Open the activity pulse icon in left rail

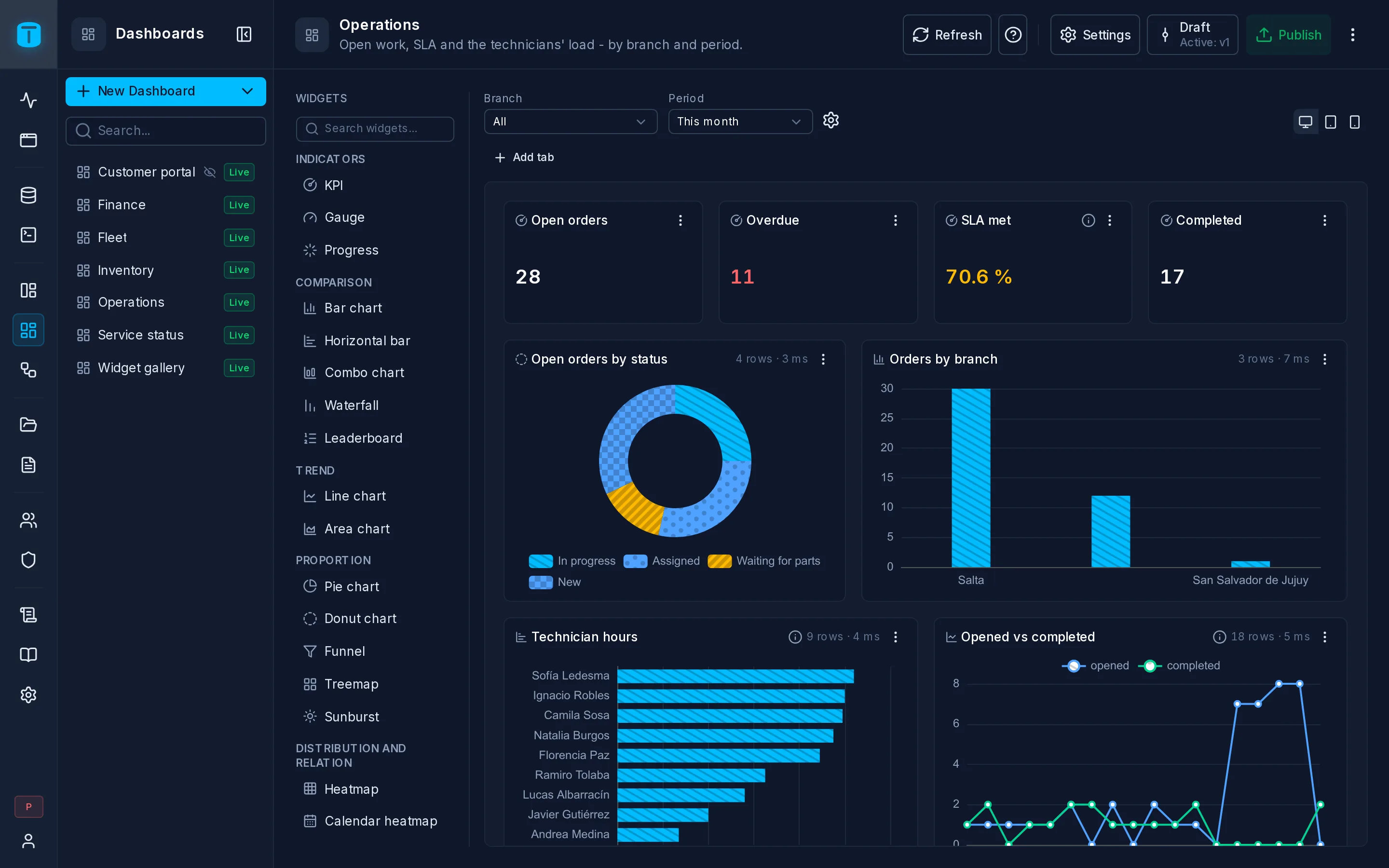coord(28,100)
